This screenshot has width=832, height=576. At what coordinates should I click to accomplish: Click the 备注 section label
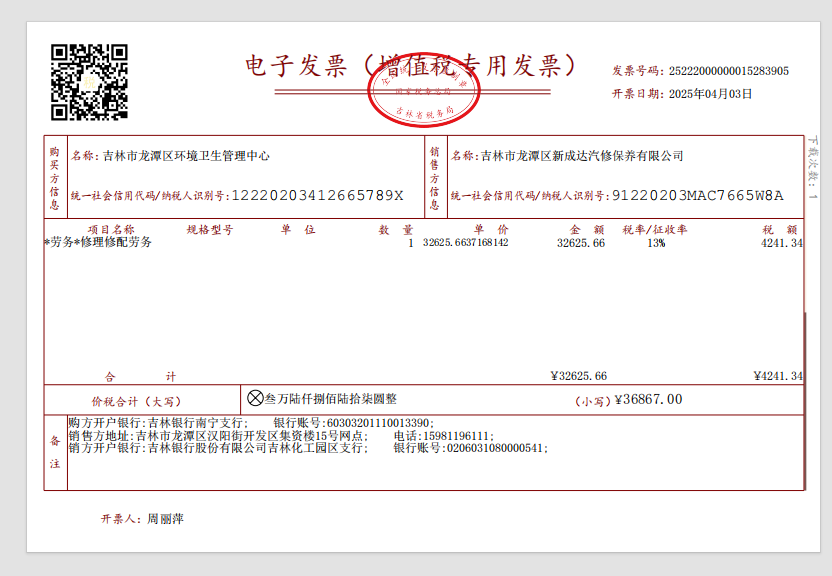coord(55,452)
